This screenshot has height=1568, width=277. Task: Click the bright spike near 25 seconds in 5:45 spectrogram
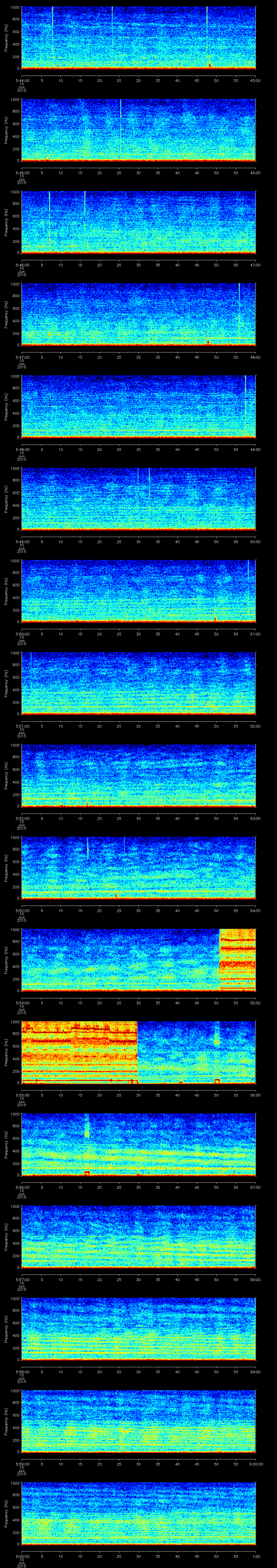click(121, 122)
